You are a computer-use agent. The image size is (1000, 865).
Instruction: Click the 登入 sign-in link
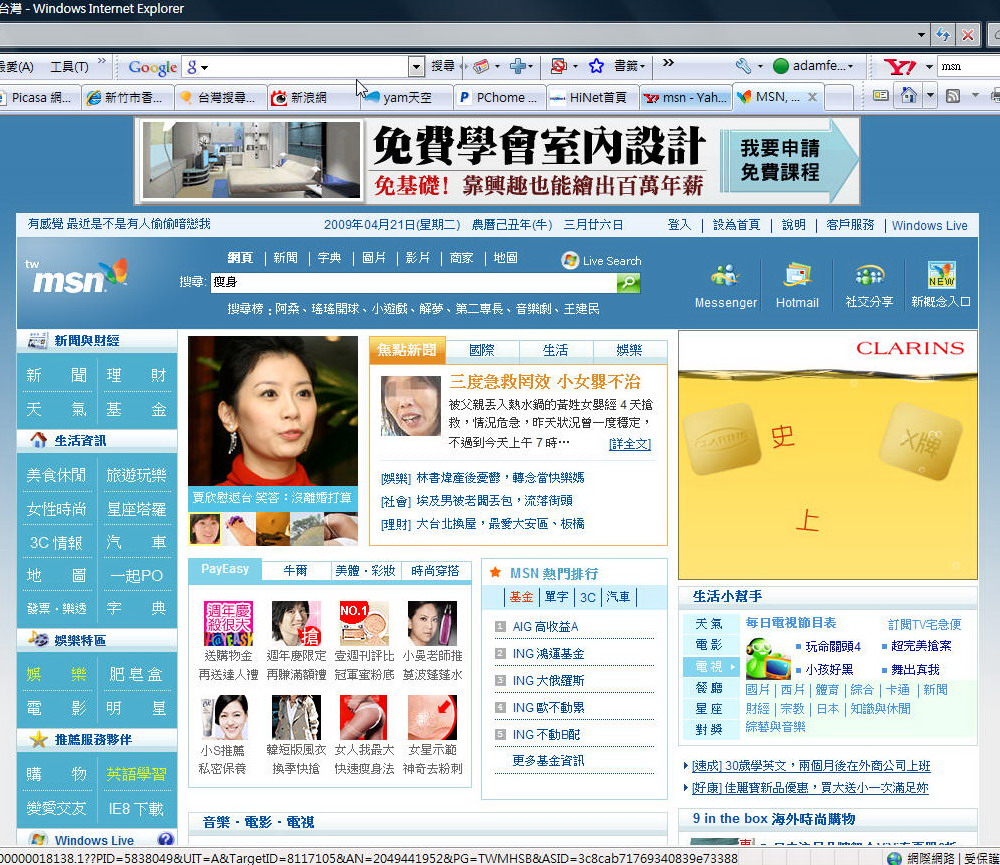(679, 225)
